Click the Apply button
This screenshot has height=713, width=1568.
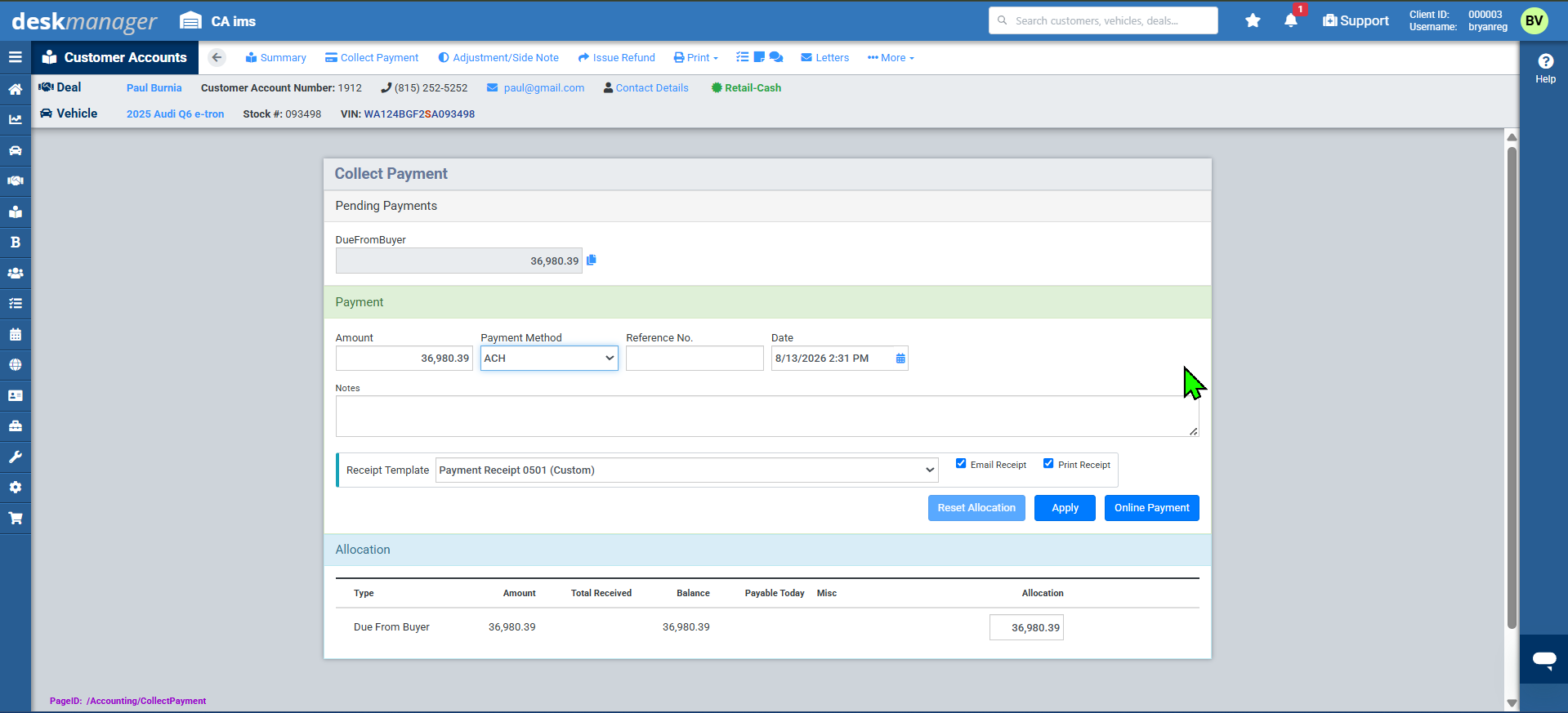click(x=1065, y=508)
